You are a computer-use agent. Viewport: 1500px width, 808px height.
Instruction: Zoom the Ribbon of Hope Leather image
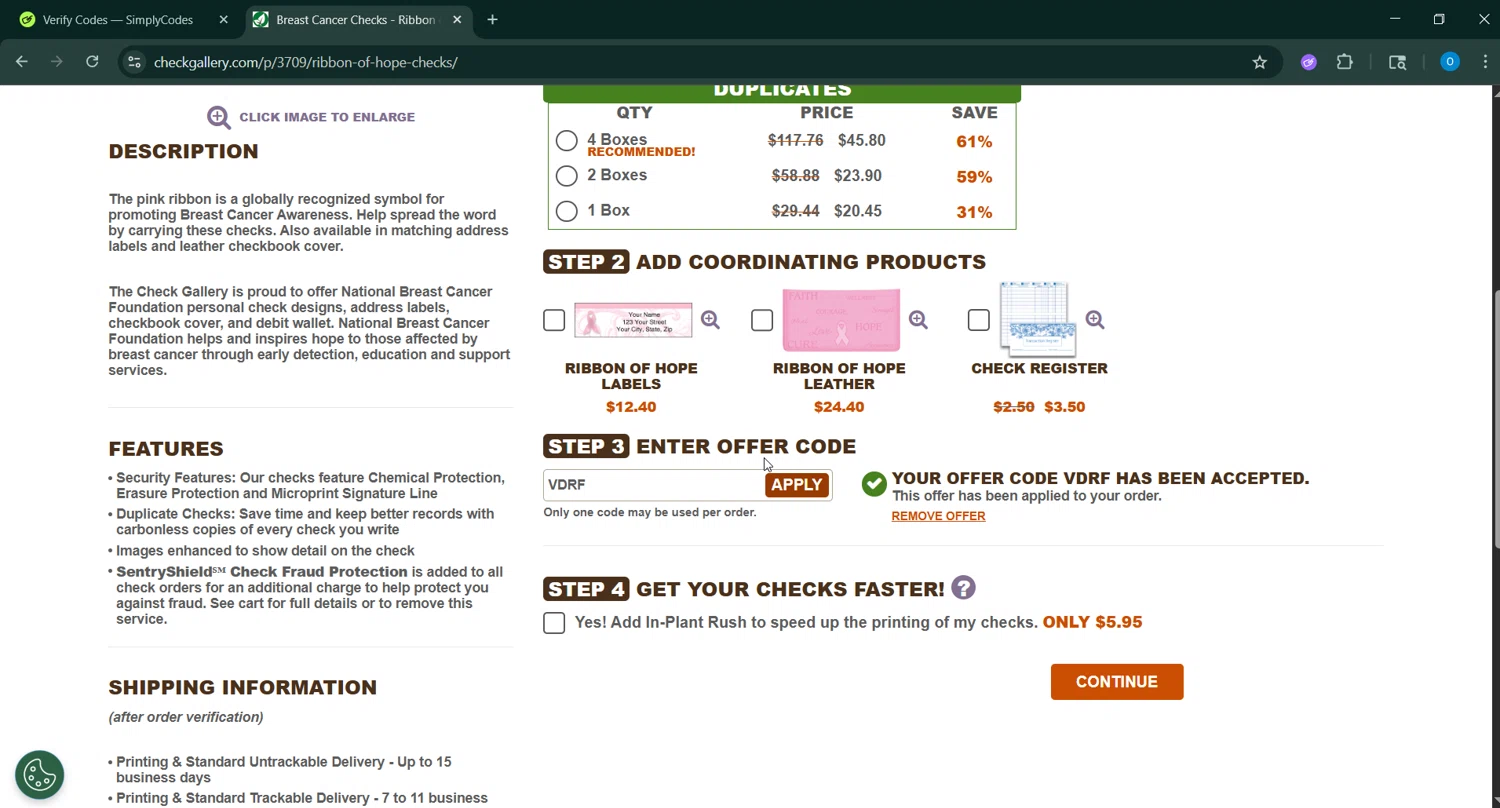click(918, 320)
